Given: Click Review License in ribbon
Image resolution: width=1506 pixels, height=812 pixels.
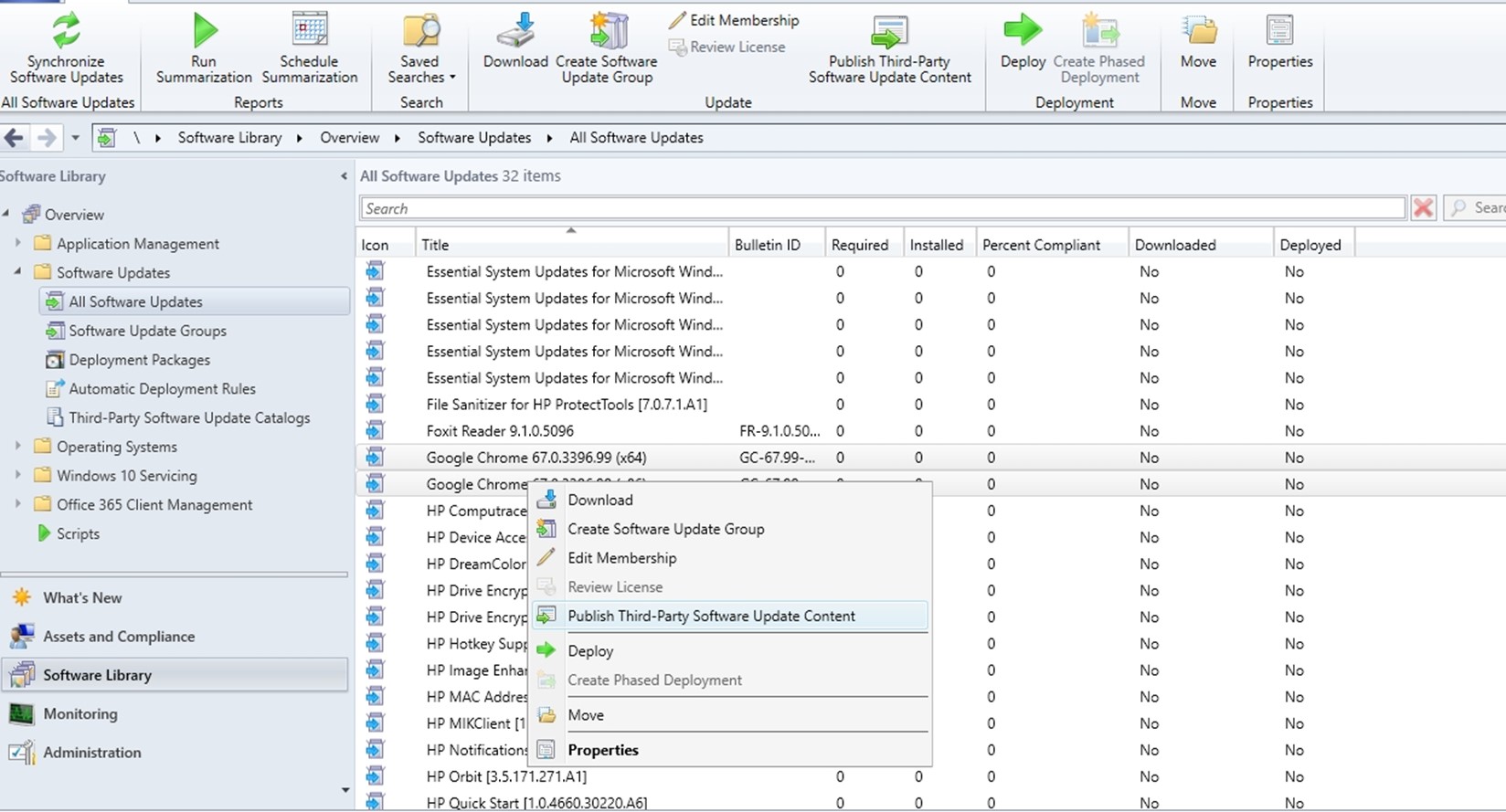Looking at the screenshot, I should pyautogui.click(x=727, y=47).
